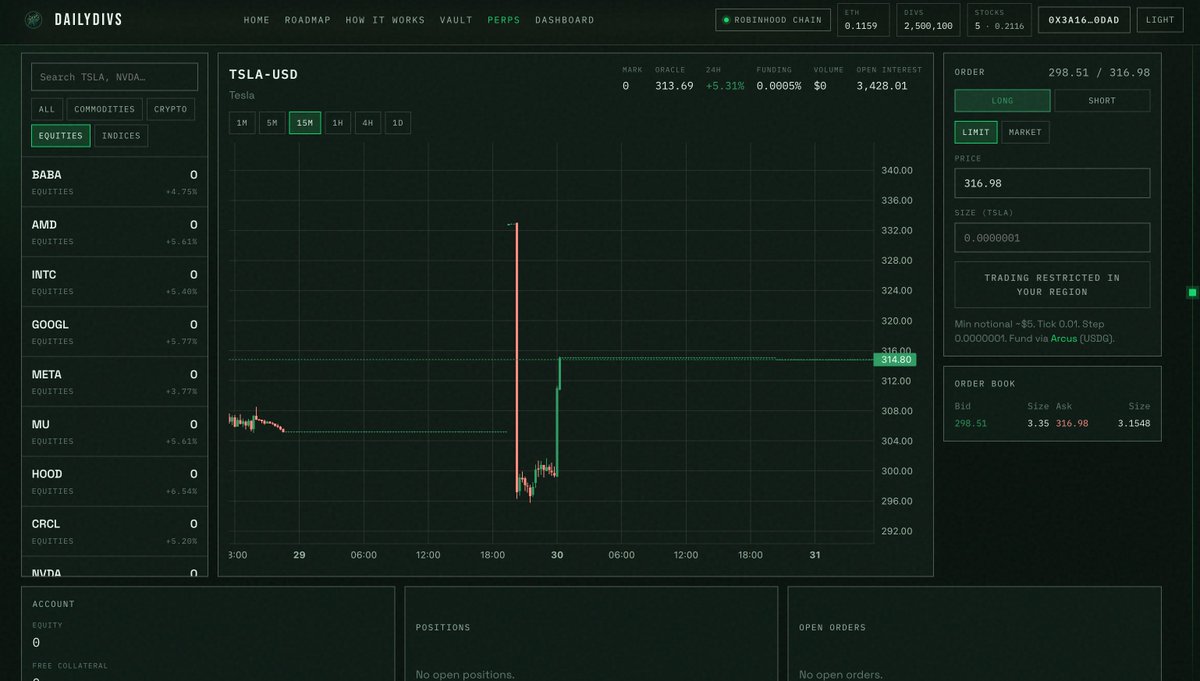Image resolution: width=1200 pixels, height=681 pixels.
Task: Filter markets by CRYPTO
Action: coord(170,109)
